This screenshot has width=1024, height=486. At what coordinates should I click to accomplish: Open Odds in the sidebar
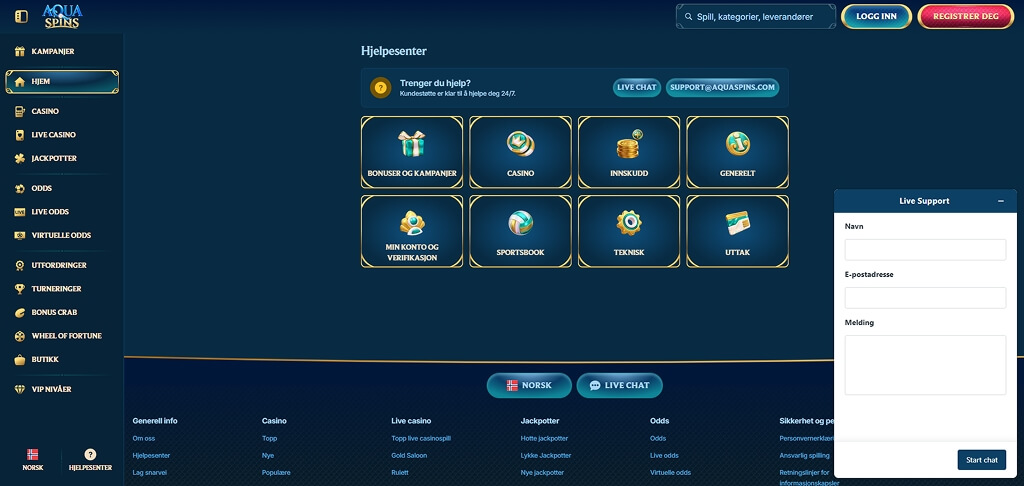pos(62,188)
